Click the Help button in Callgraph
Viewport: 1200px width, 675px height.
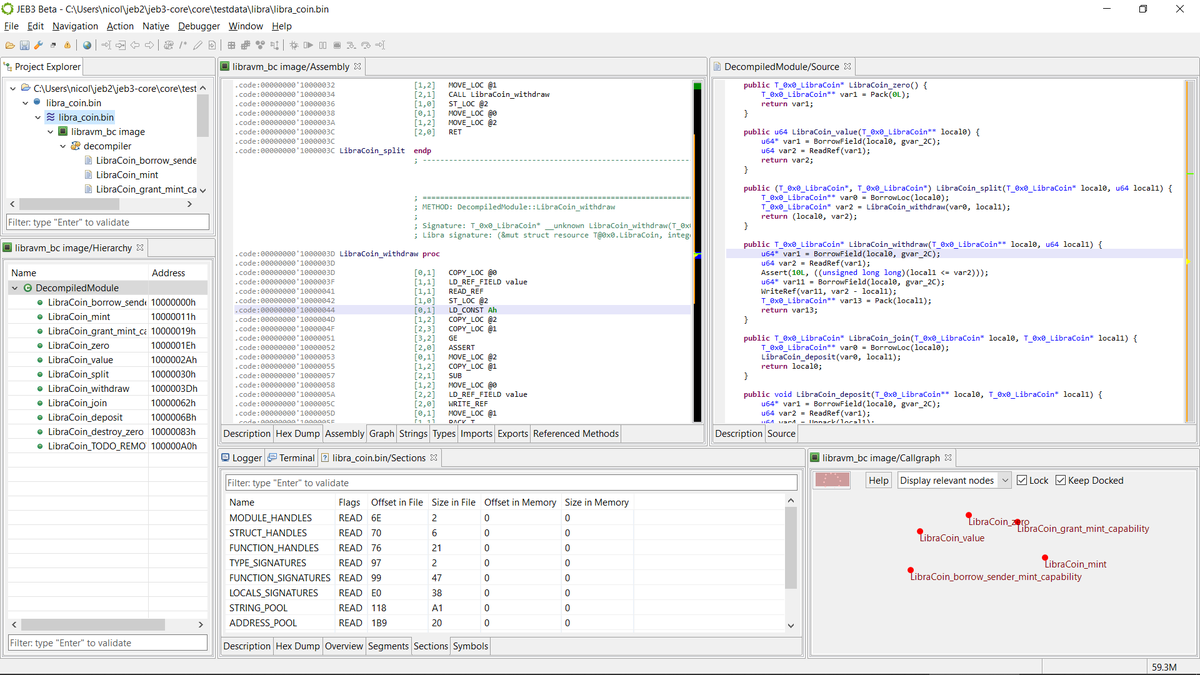pyautogui.click(x=878, y=480)
